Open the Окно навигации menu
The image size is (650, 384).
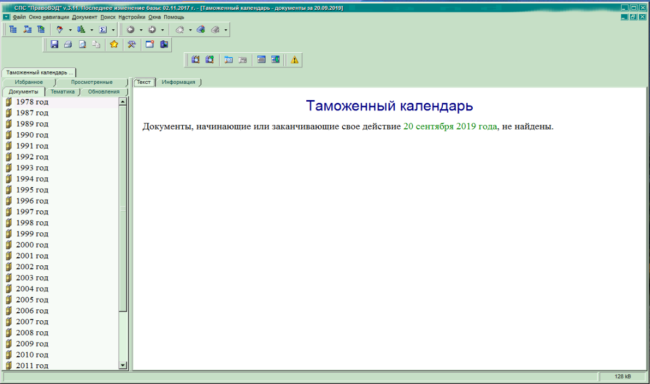[x=49, y=17]
